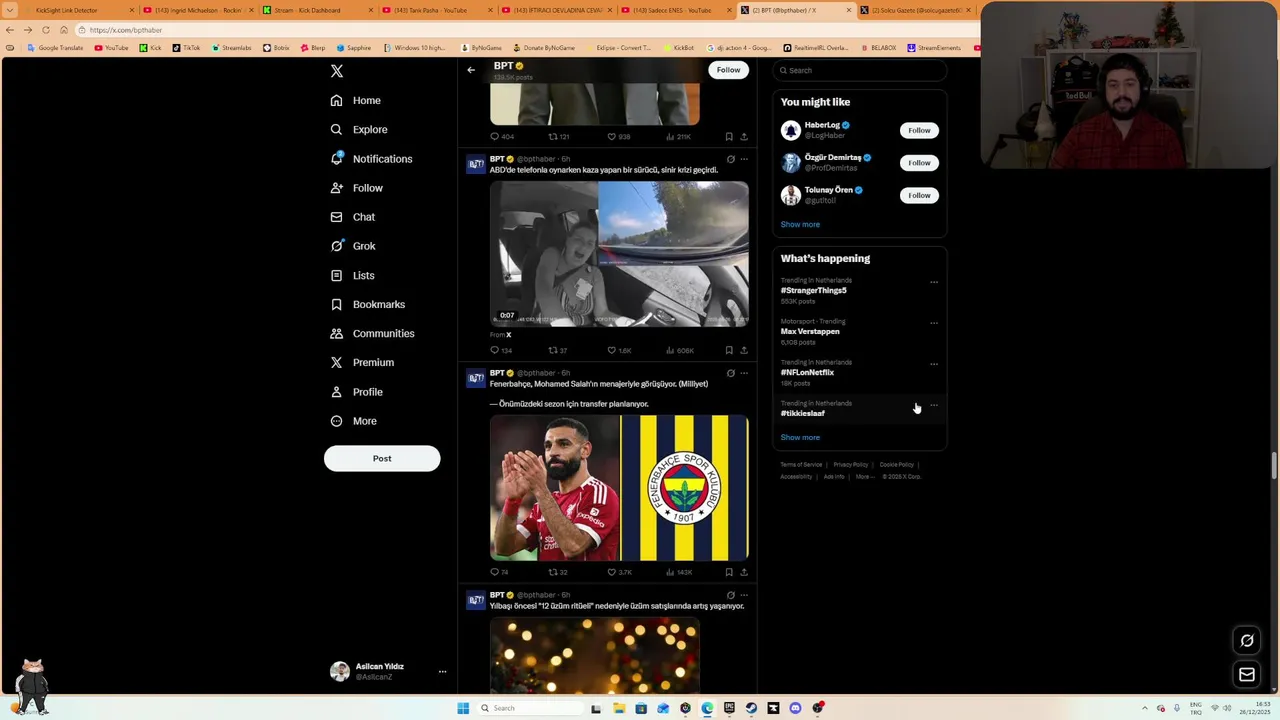Show more under You might like
1280x720 pixels.
click(x=800, y=224)
